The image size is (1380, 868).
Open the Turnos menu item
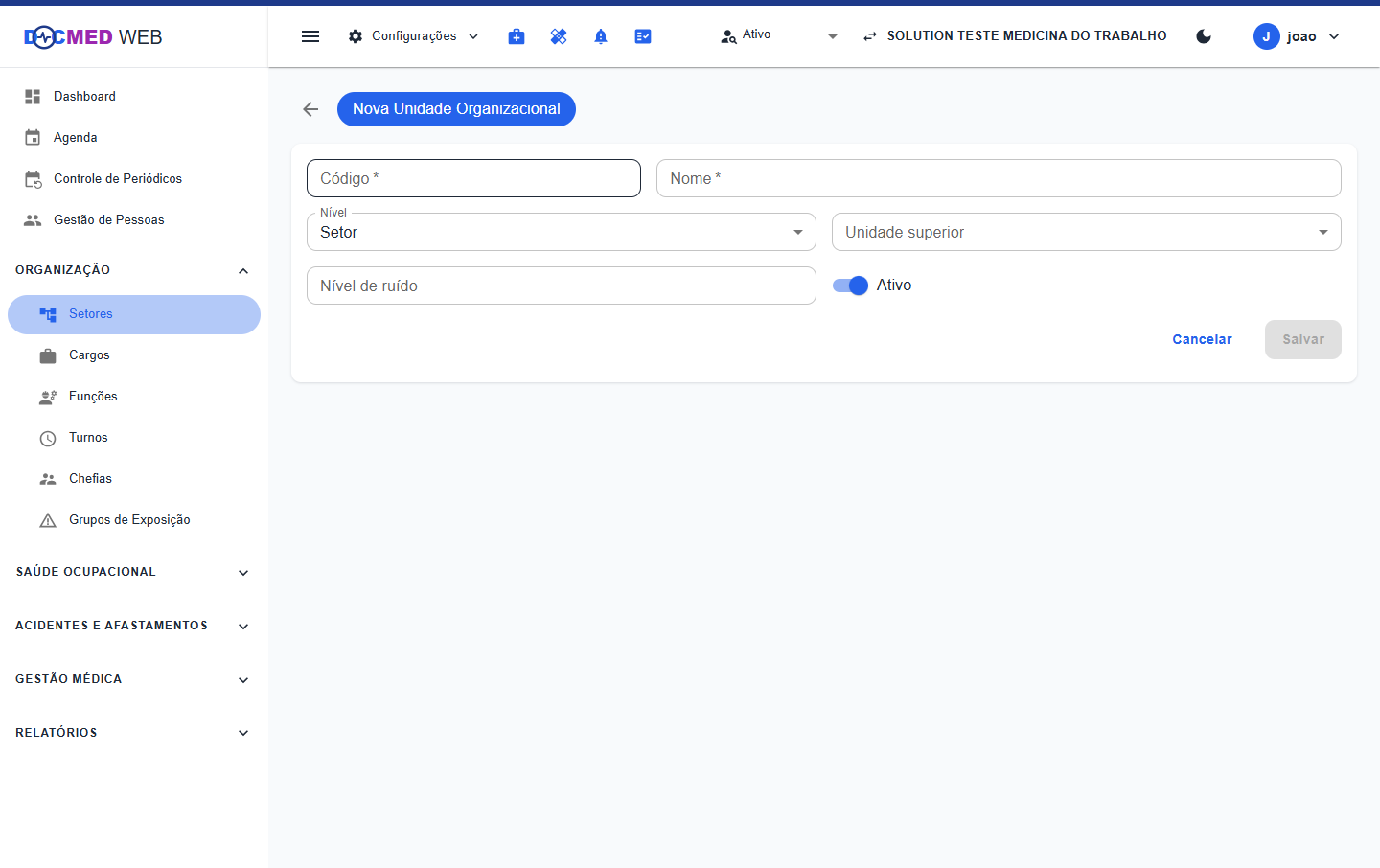(134, 438)
